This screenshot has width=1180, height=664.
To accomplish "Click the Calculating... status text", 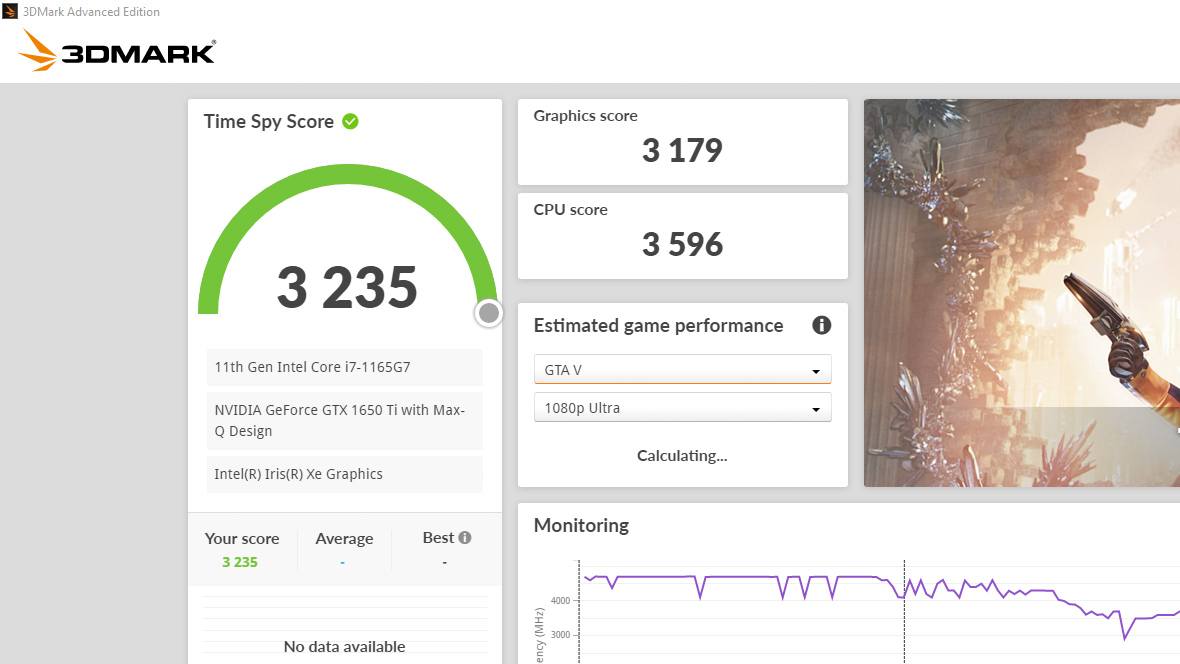I will tap(682, 455).
